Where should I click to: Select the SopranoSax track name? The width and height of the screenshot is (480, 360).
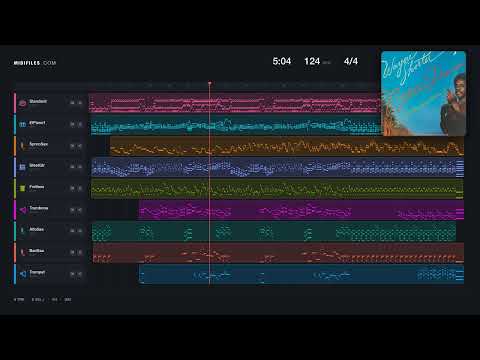pos(39,144)
